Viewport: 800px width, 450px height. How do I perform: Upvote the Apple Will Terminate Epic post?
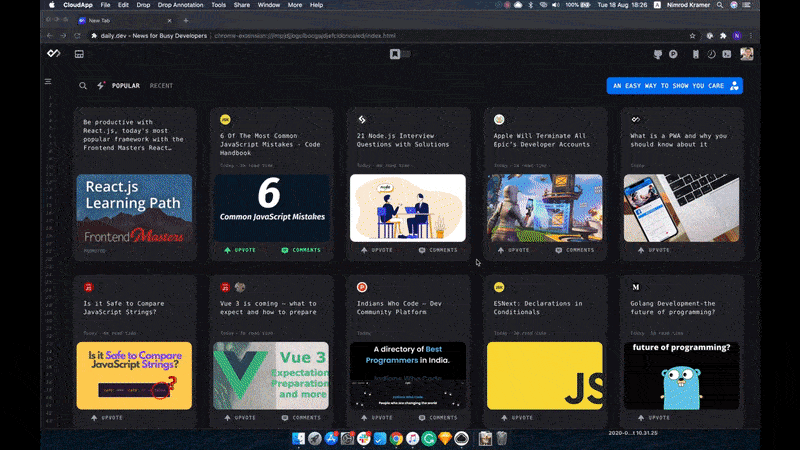pyautogui.click(x=513, y=250)
